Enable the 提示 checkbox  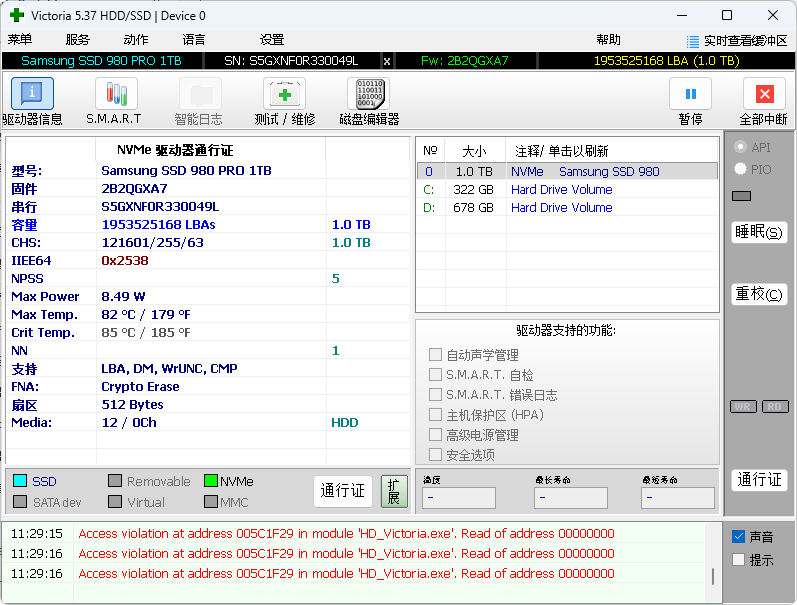coord(739,560)
